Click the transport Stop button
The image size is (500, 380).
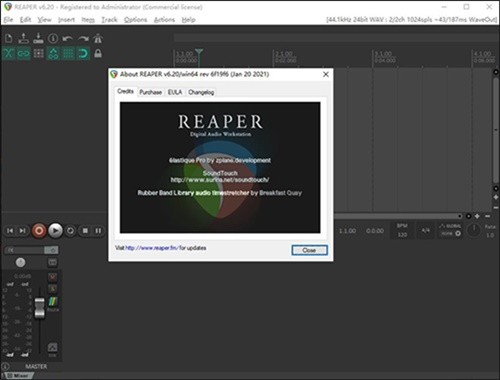tap(85, 231)
